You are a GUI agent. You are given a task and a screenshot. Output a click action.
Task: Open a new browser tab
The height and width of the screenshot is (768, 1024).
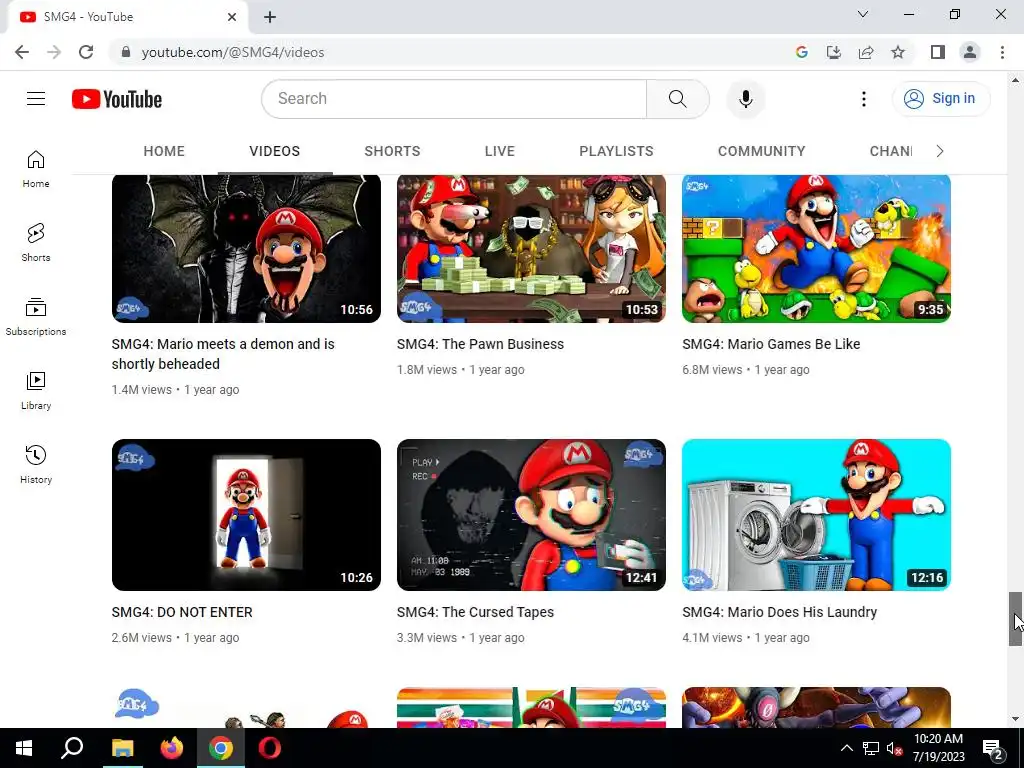(270, 17)
